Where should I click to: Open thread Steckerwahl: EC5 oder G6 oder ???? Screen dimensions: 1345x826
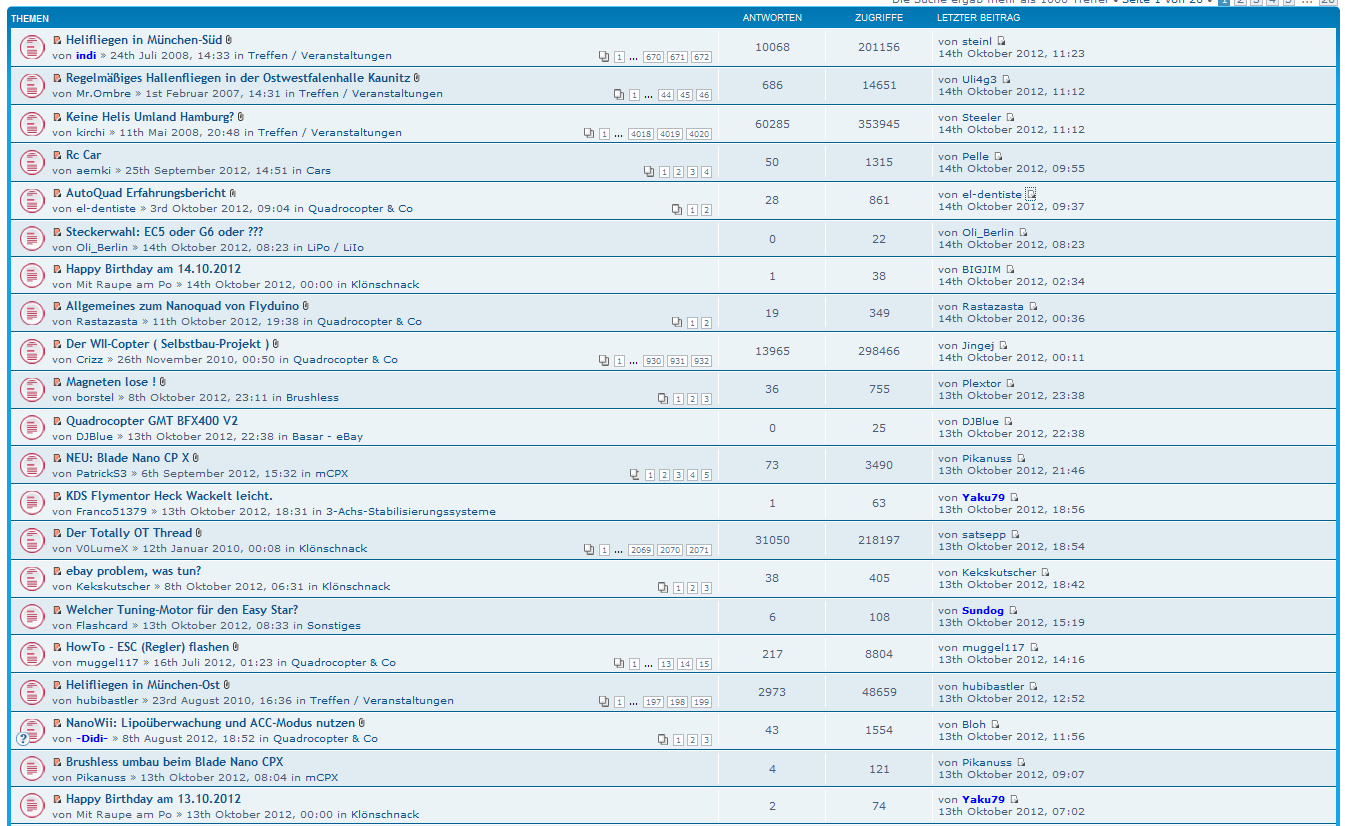[165, 231]
